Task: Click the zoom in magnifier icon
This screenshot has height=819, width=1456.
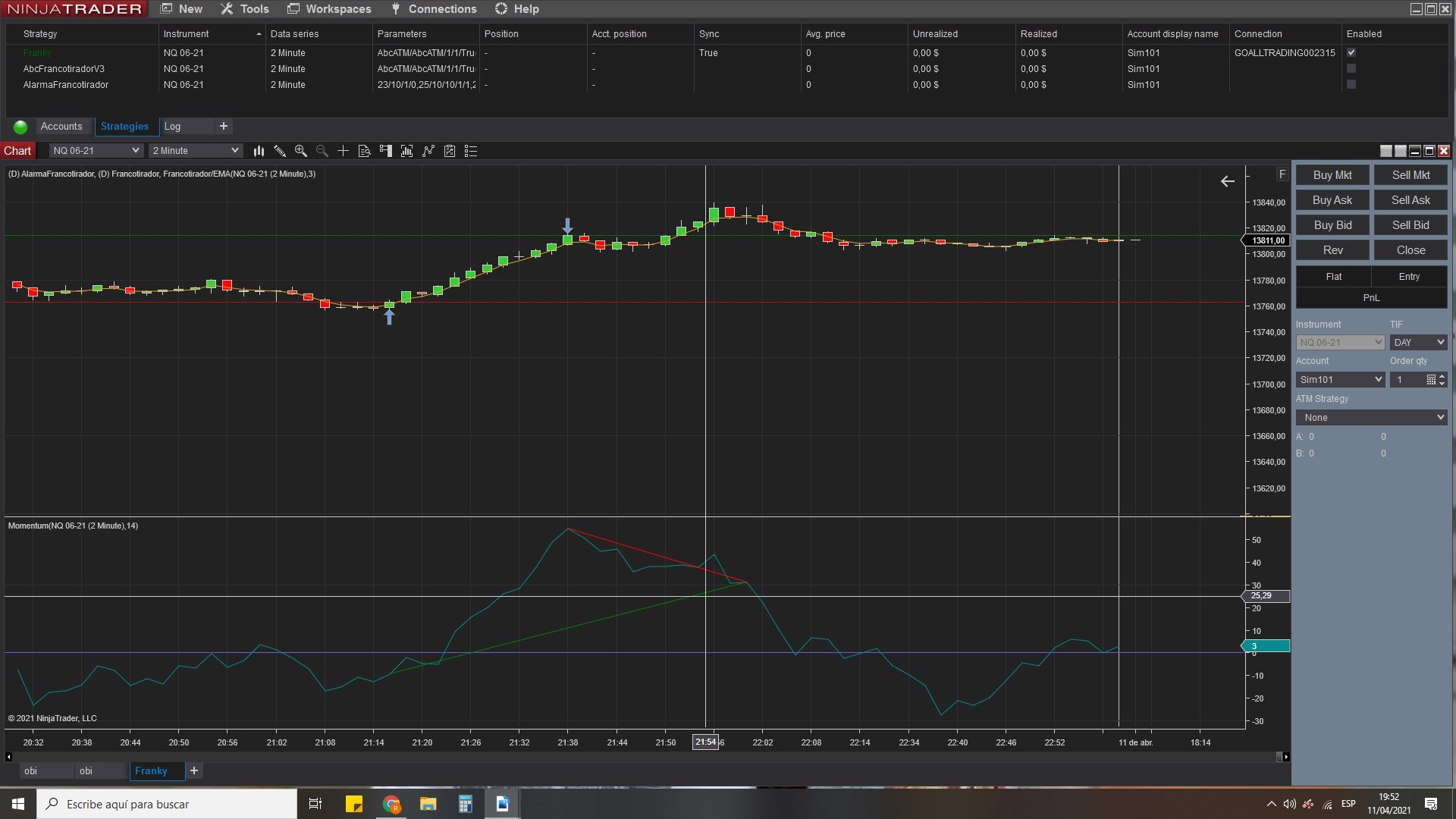Action: pyautogui.click(x=301, y=151)
